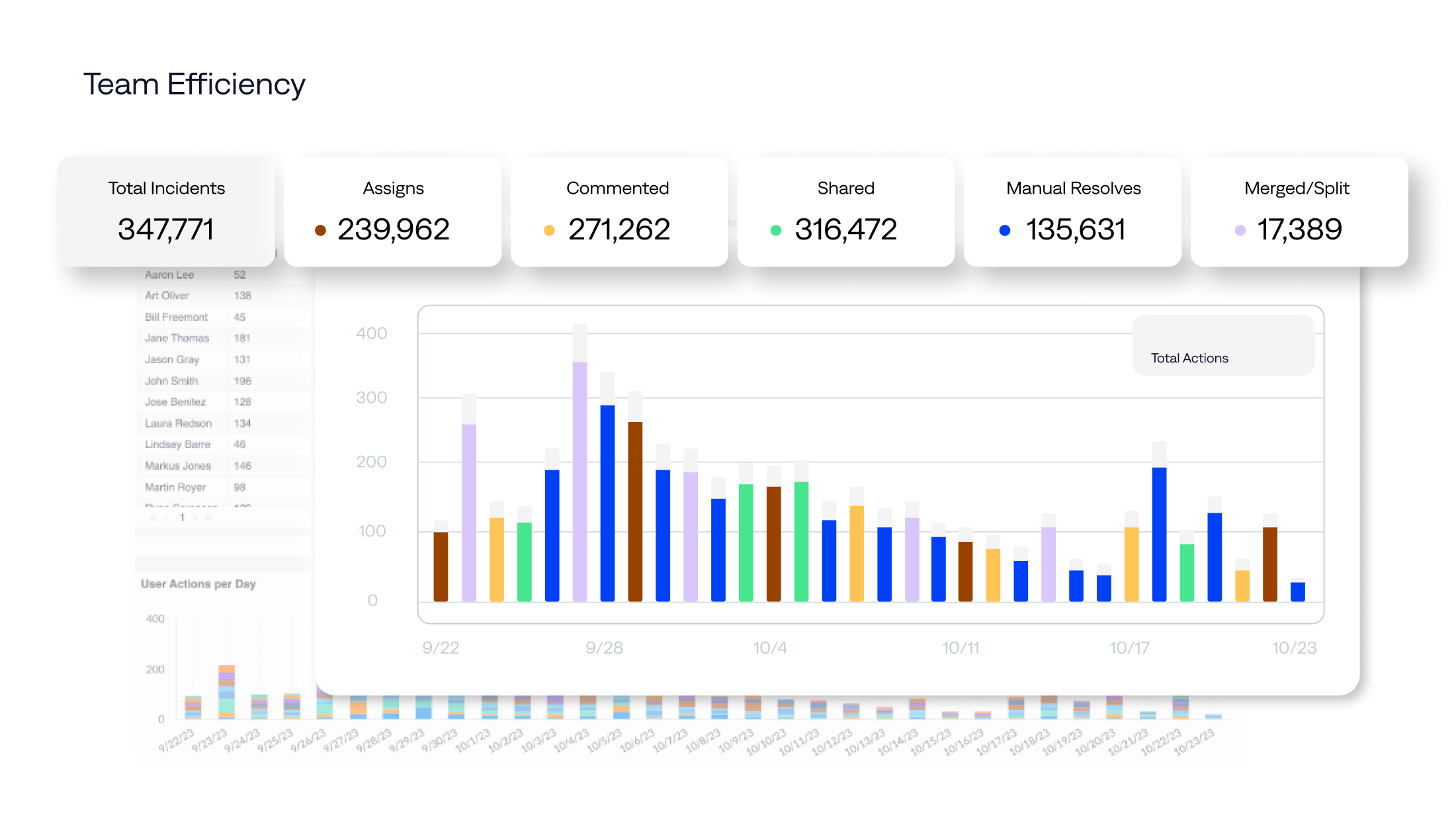This screenshot has width=1456, height=815.
Task: Click the blue dot on Manual Resolves card
Action: click(x=1005, y=230)
